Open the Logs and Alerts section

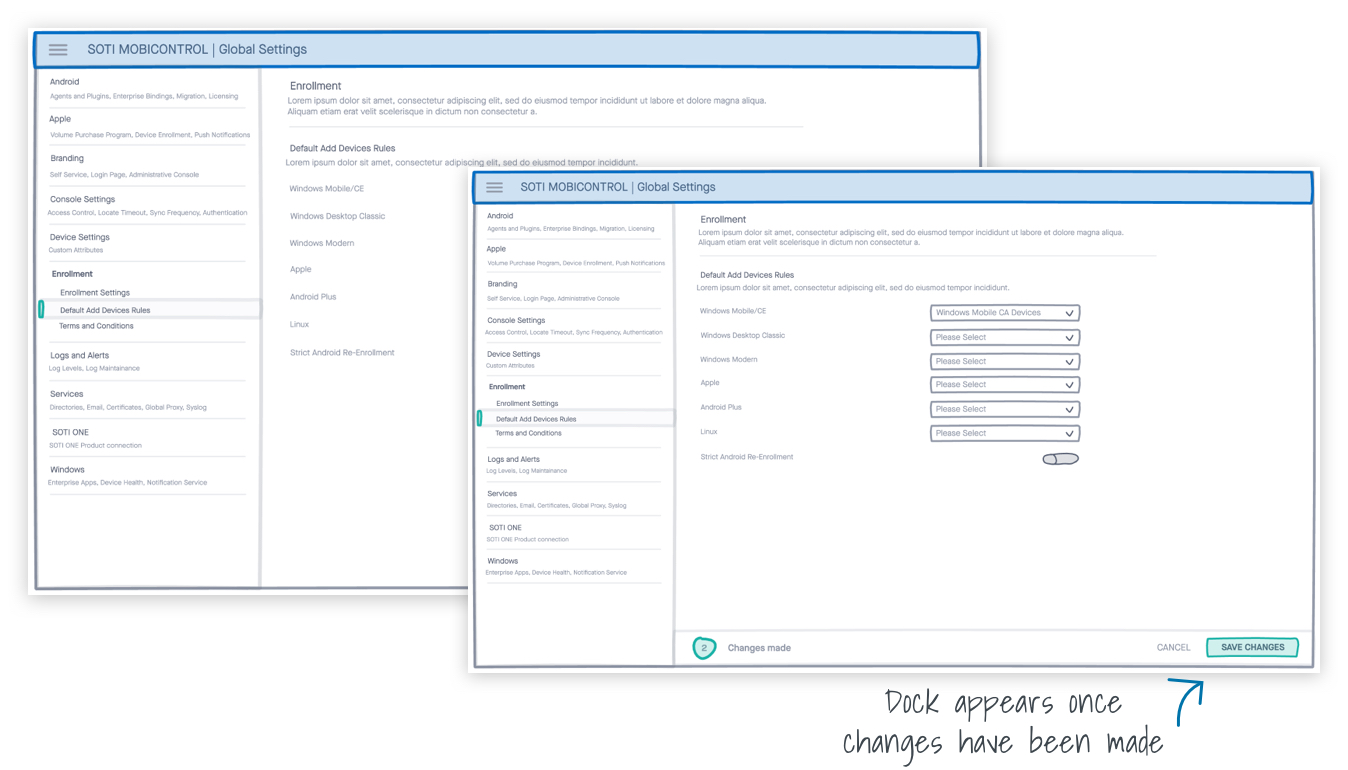[512, 459]
